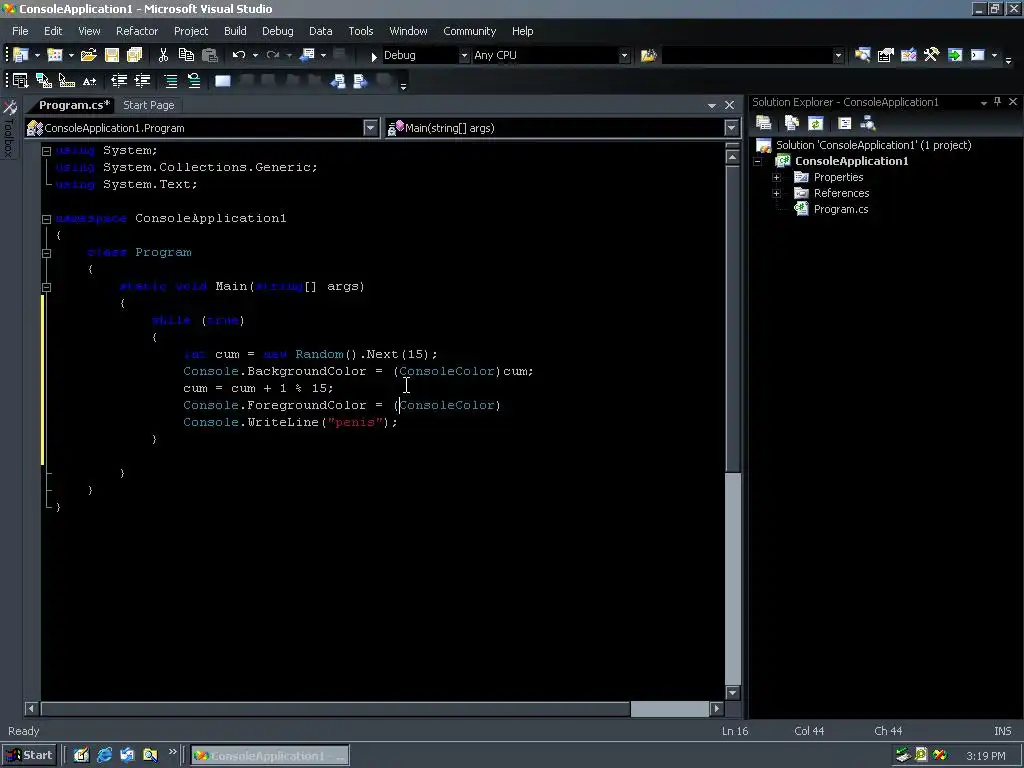The image size is (1024, 768).
Task: Collapse the using directives outlining region
Action: 46,151
